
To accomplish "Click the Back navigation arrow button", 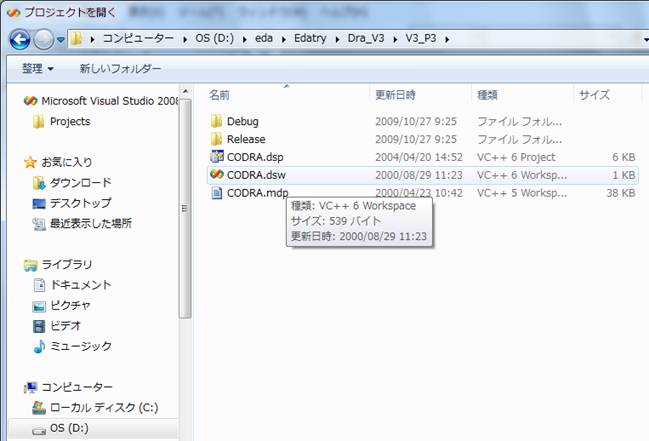I will [19, 40].
